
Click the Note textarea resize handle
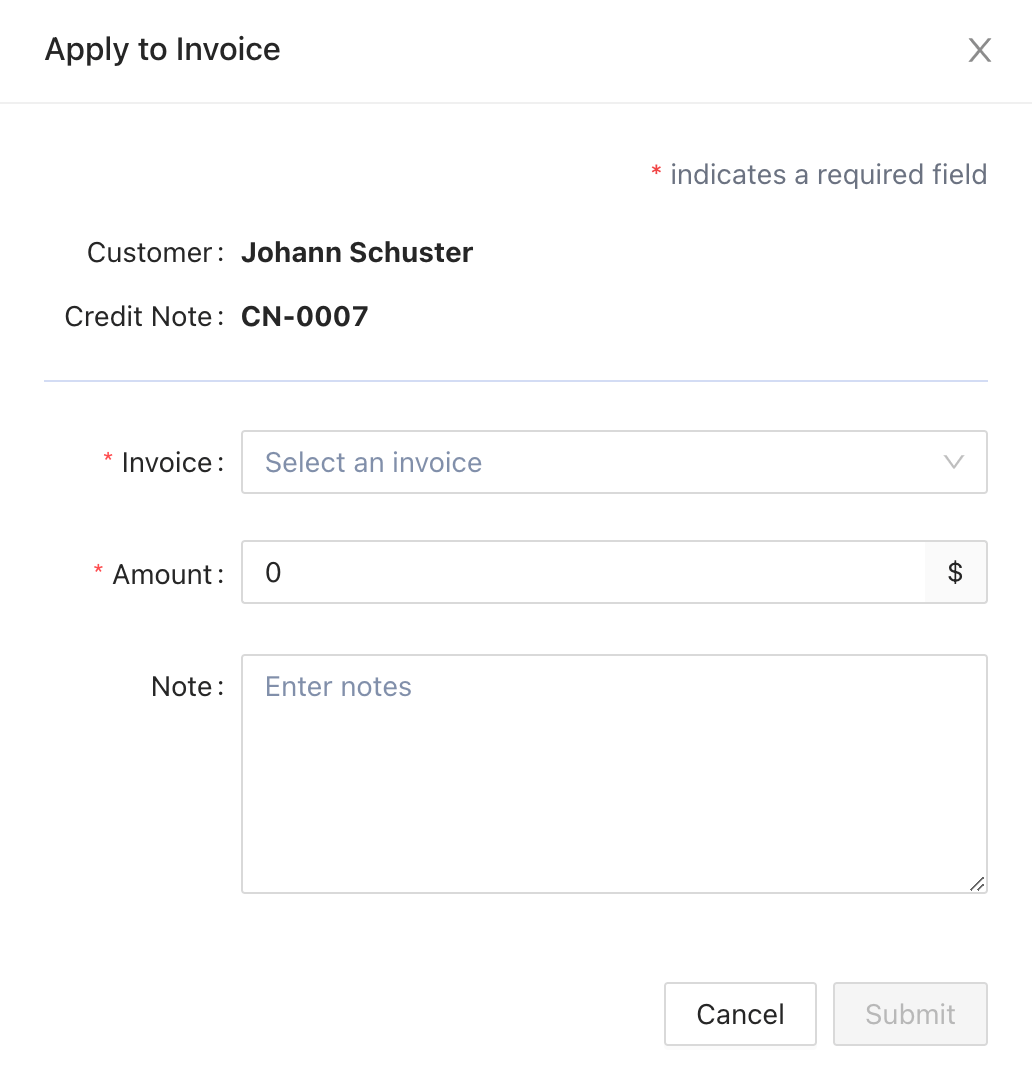[x=977, y=883]
